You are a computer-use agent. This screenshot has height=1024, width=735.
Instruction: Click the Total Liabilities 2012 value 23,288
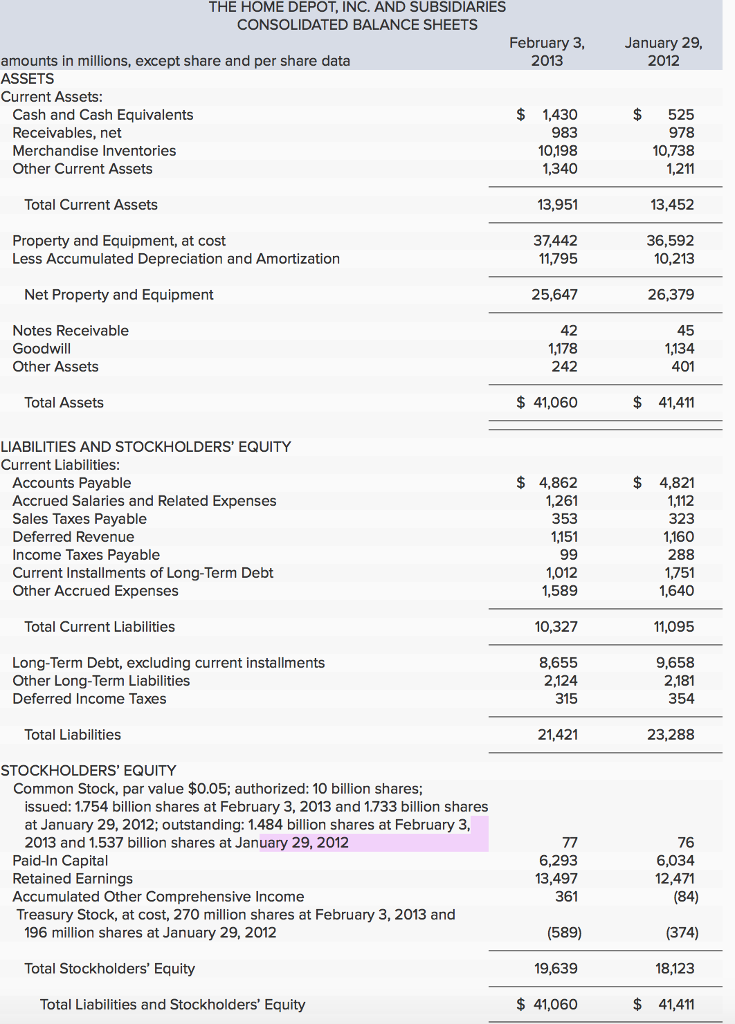point(673,735)
